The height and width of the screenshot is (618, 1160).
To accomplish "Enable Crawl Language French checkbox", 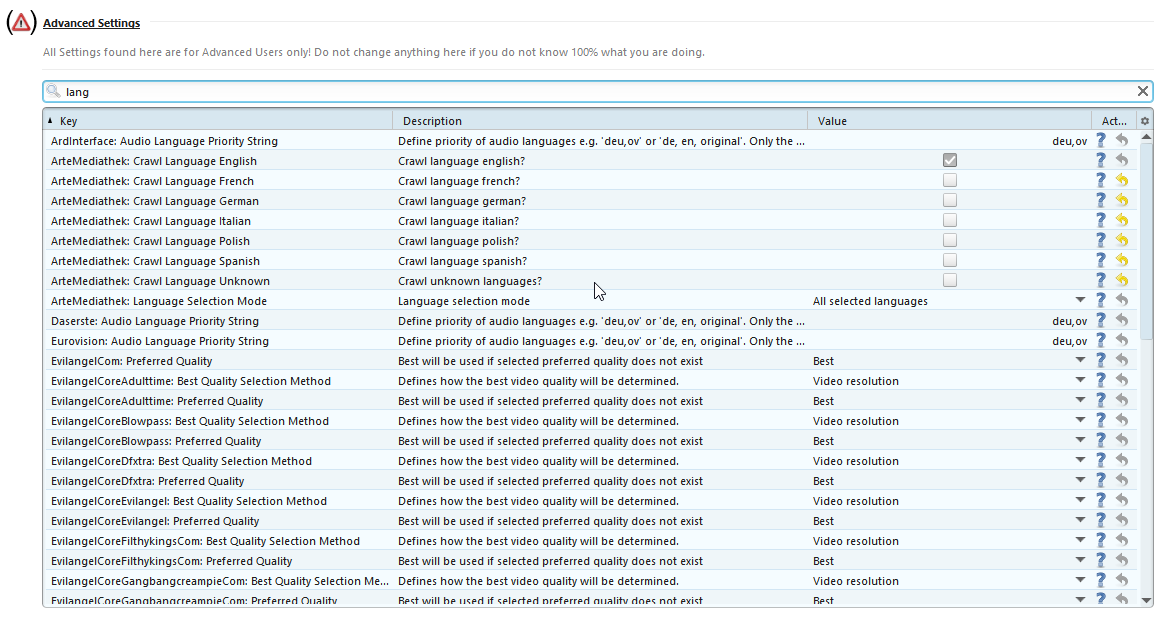I will [950, 180].
